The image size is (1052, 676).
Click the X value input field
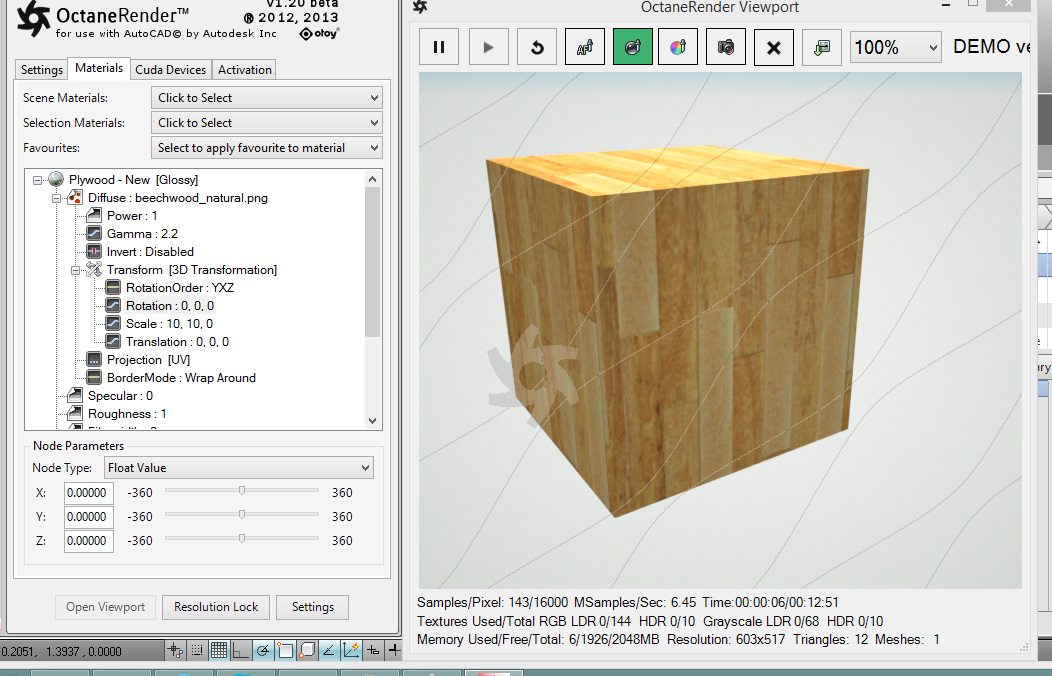[89, 493]
